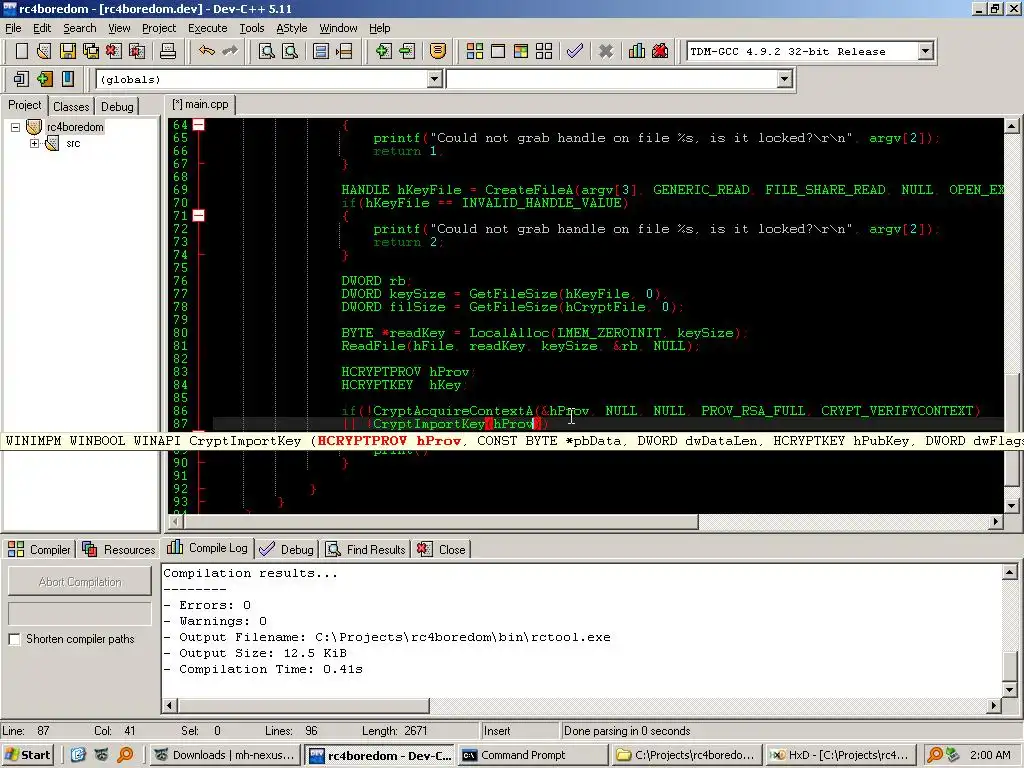Open the Project menu
This screenshot has width=1024, height=768.
159,28
